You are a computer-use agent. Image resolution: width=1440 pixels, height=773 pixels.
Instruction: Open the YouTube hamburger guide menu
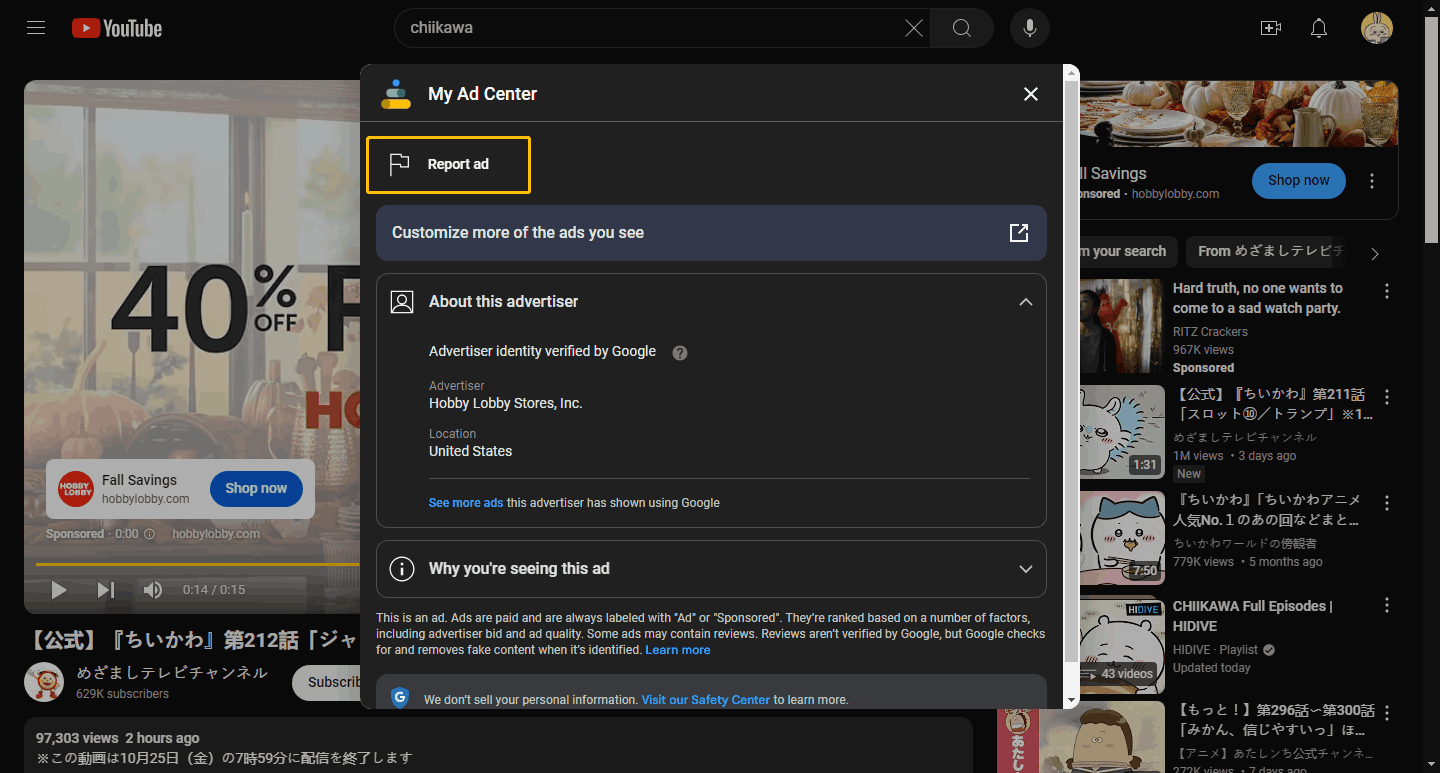(36, 28)
